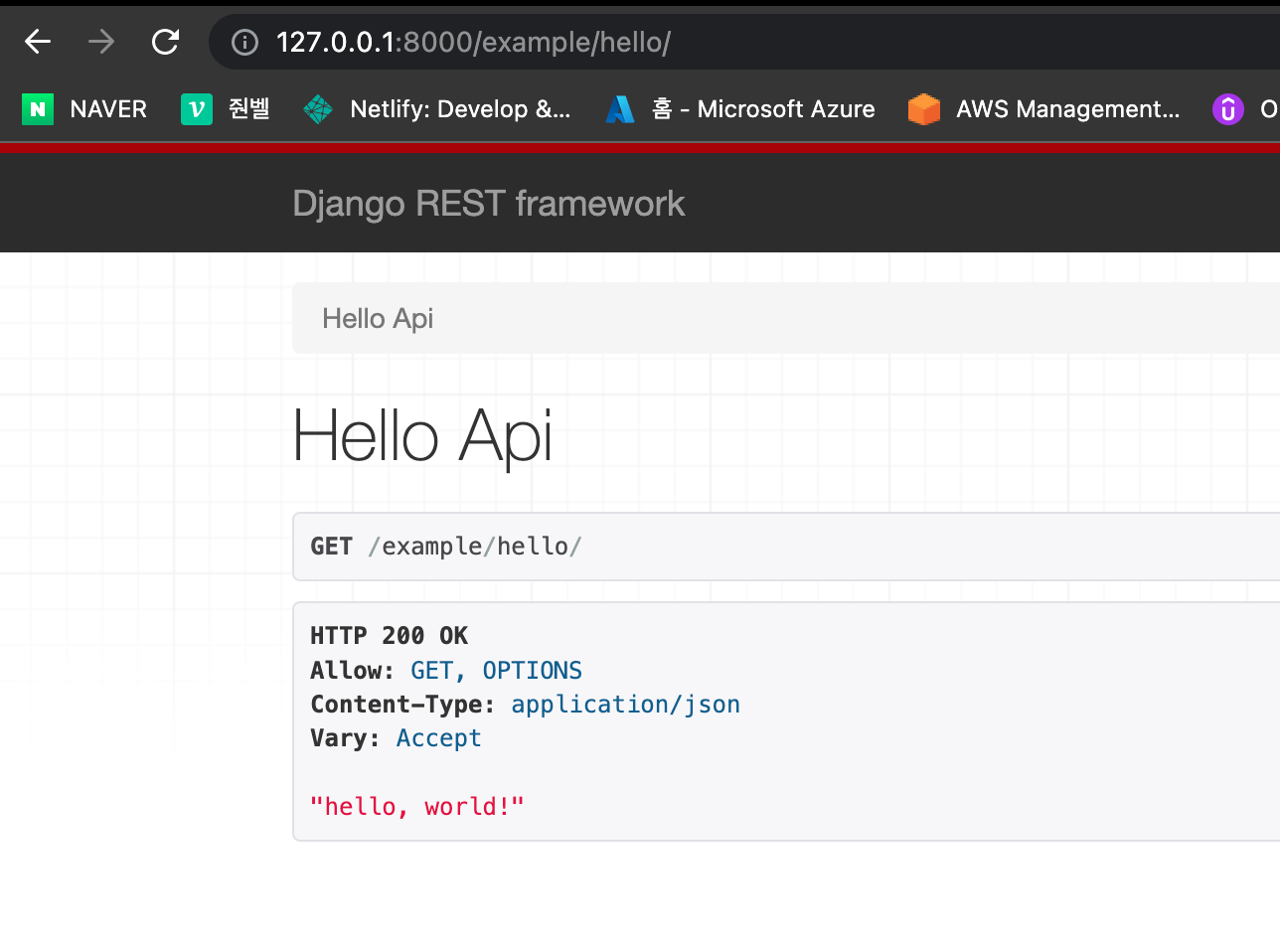Open the 홈 - Microsoft Azure bookmark

(740, 109)
